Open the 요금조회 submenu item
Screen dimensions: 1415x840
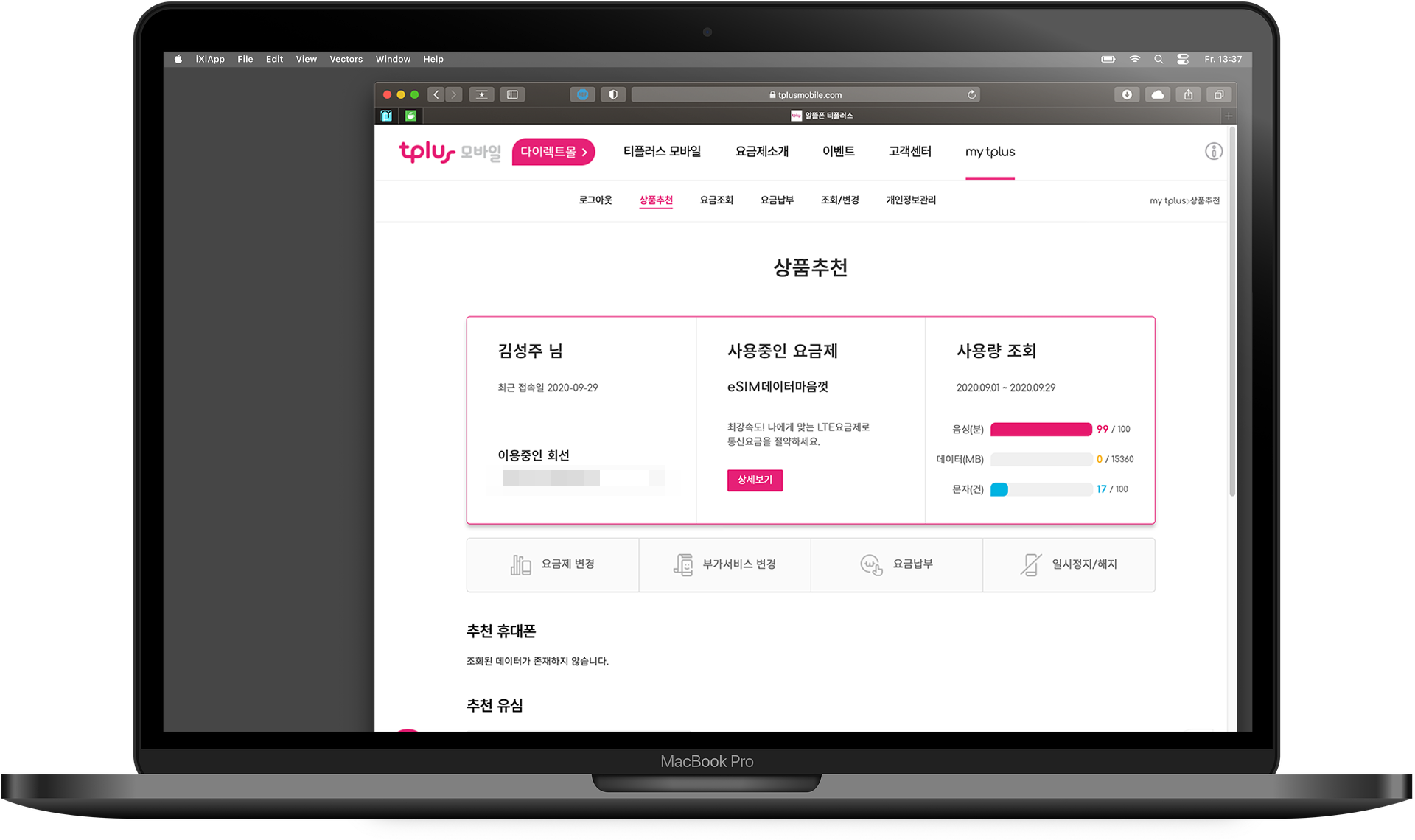(716, 200)
